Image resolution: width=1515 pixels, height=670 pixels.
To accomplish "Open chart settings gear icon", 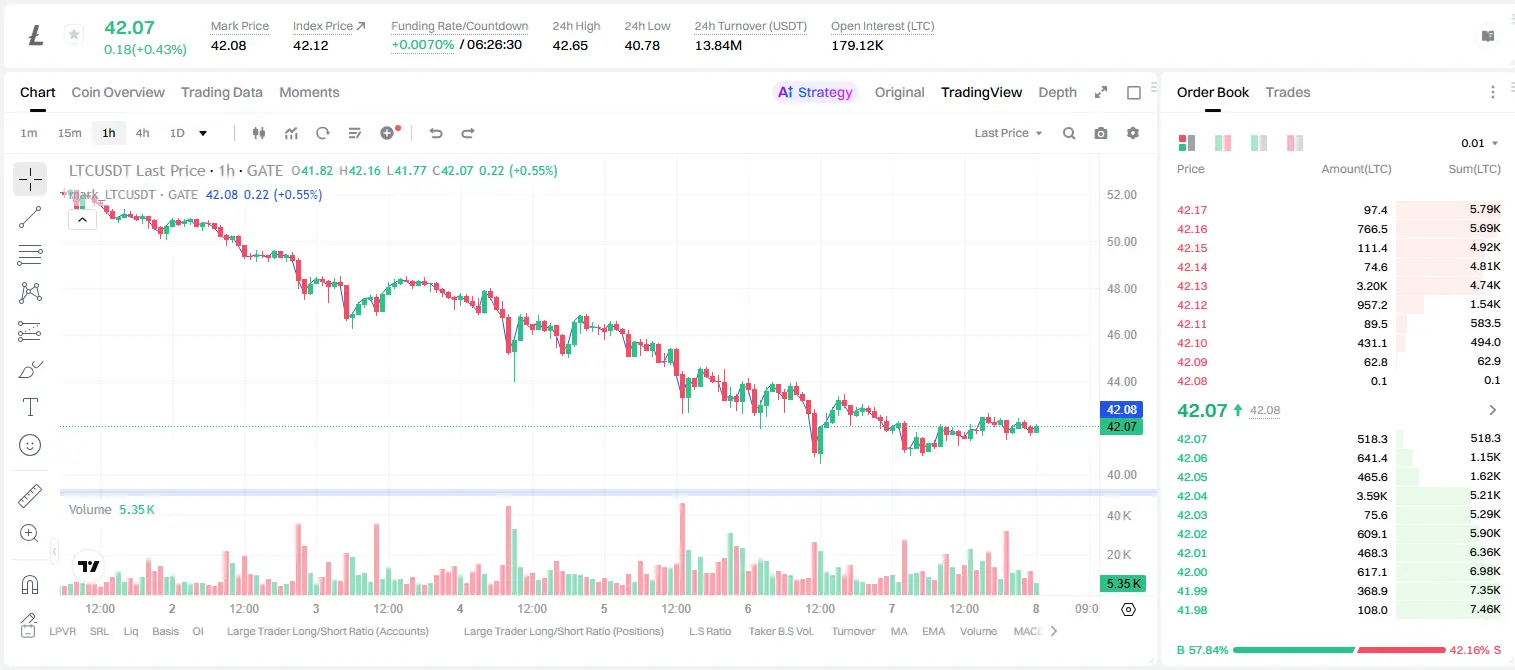I will point(1133,133).
